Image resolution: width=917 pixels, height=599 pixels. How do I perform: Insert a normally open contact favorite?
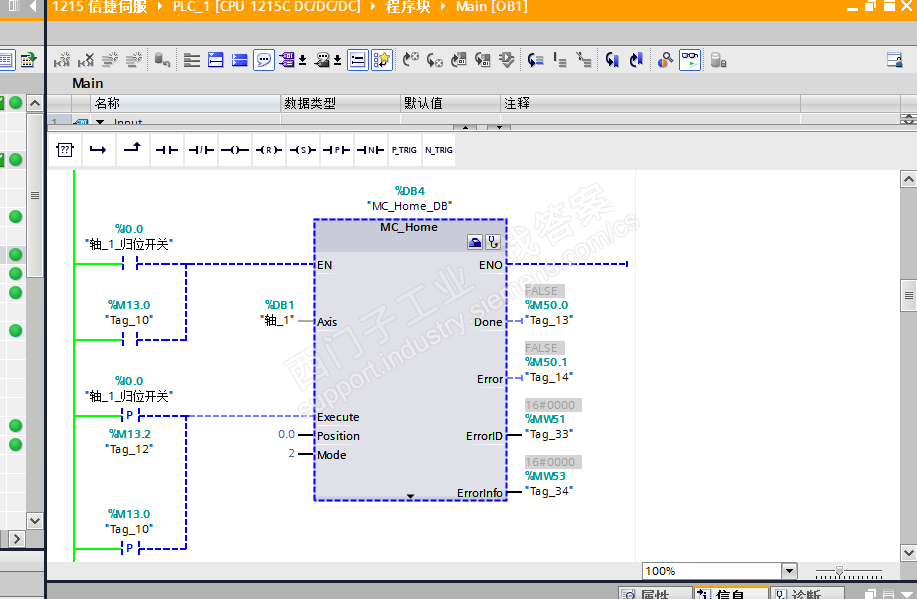[167, 150]
